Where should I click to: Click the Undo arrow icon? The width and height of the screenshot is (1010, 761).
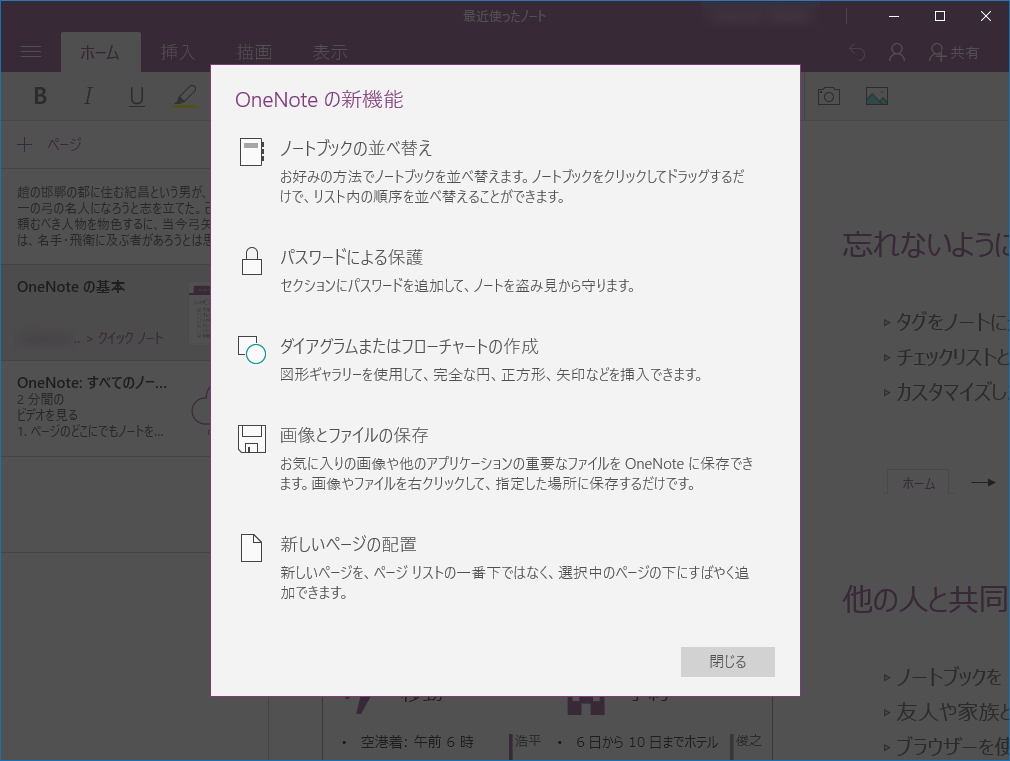pyautogui.click(x=857, y=52)
